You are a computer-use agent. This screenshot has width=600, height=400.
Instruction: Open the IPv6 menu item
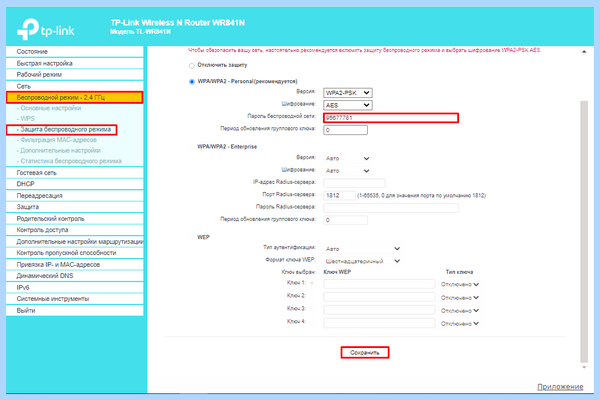coord(75,287)
